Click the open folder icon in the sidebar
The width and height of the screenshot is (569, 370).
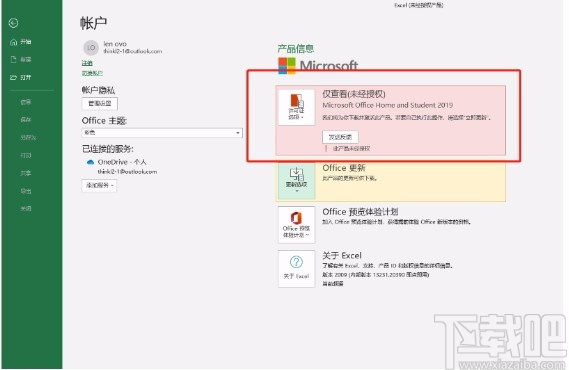(x=13, y=77)
